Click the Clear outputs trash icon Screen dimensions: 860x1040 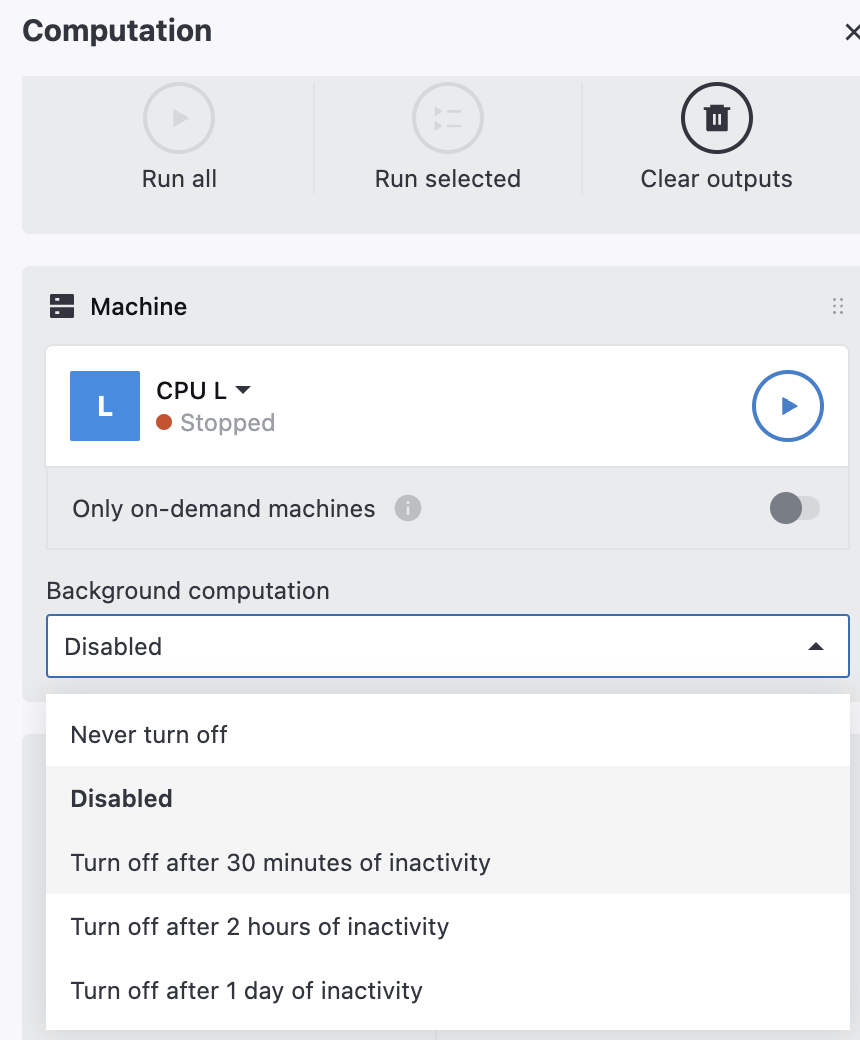[x=716, y=118]
